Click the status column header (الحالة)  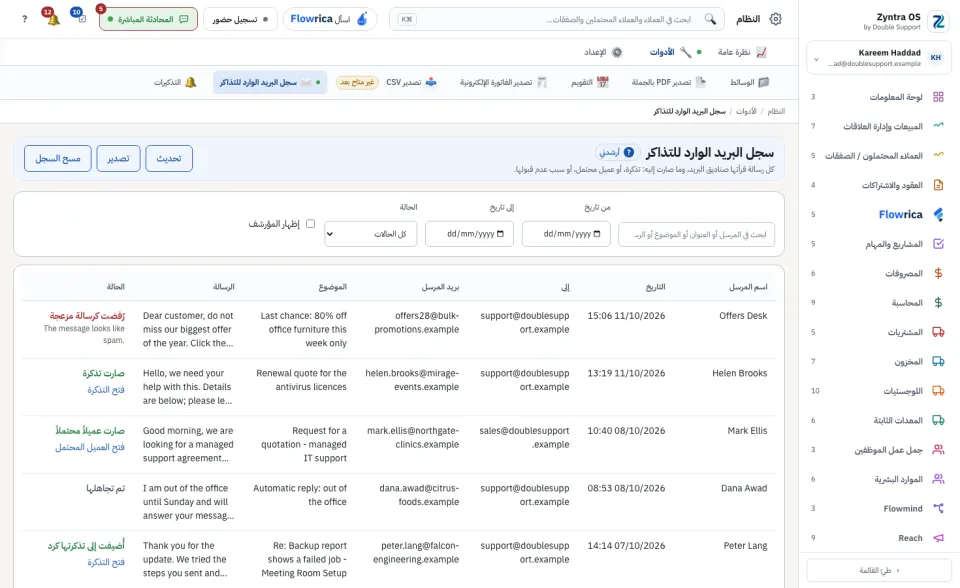[x=116, y=287]
